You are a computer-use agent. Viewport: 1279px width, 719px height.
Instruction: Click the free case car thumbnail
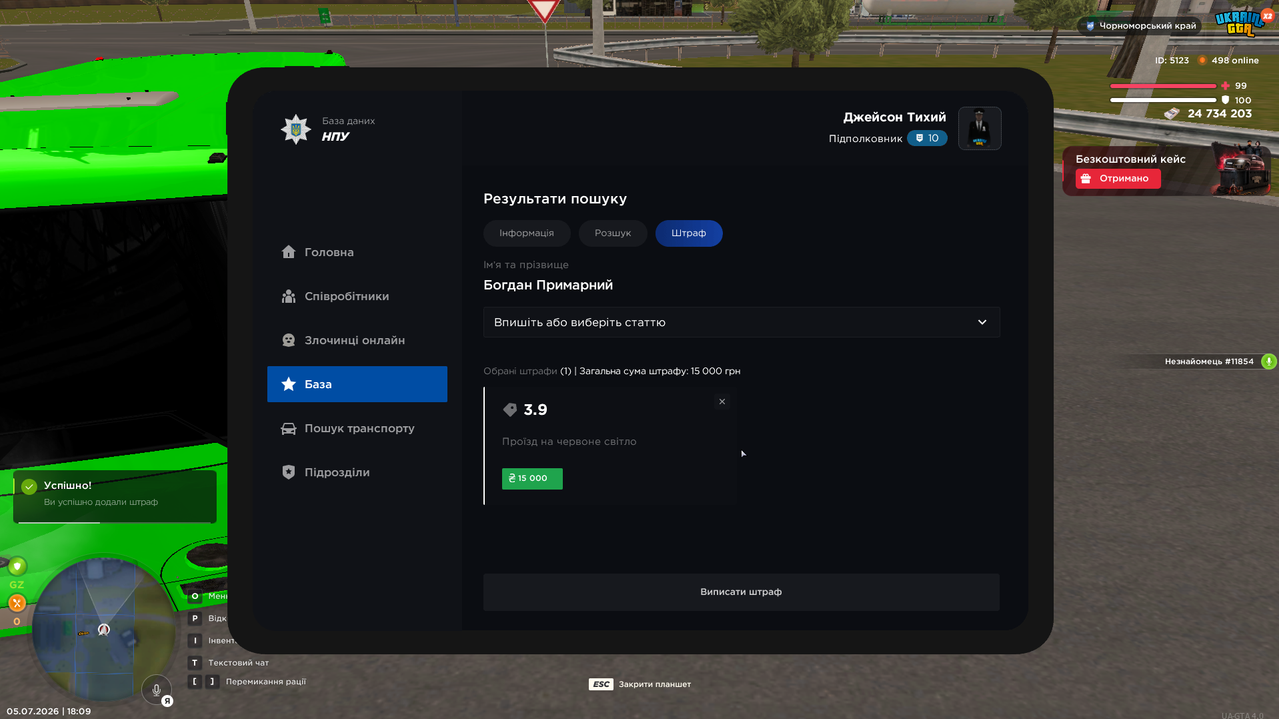pyautogui.click(x=1241, y=168)
